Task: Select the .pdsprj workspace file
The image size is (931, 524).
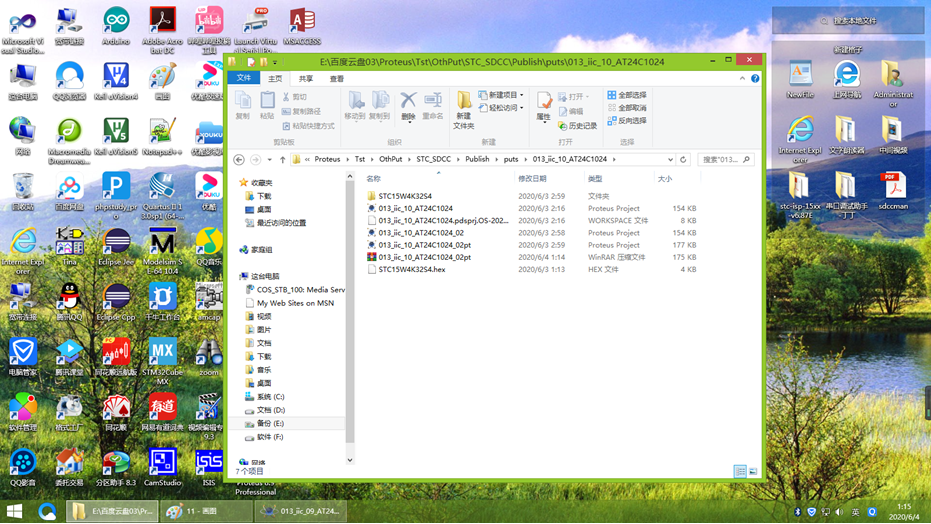Action: (443, 220)
